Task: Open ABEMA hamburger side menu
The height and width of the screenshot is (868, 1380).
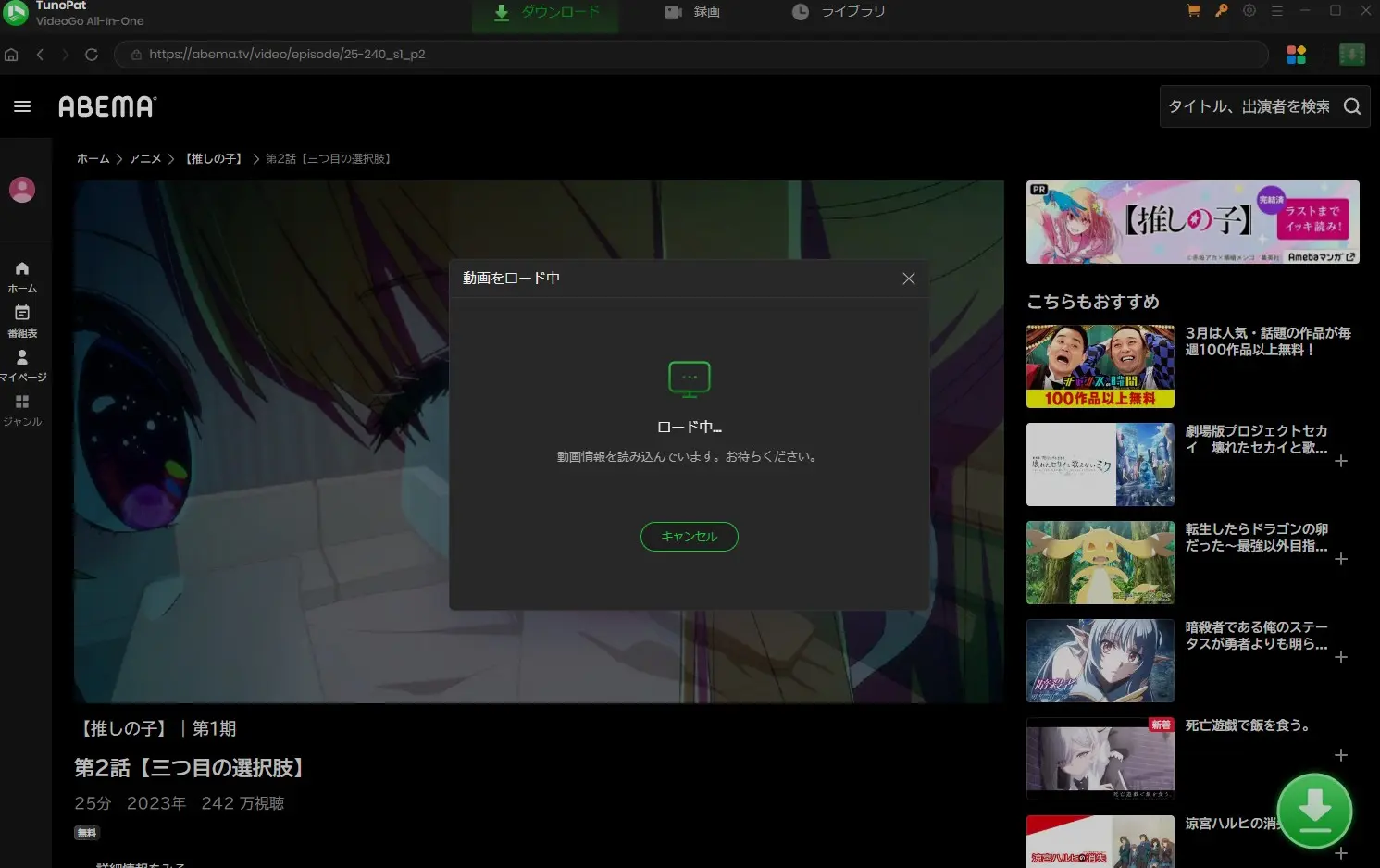Action: click(22, 106)
